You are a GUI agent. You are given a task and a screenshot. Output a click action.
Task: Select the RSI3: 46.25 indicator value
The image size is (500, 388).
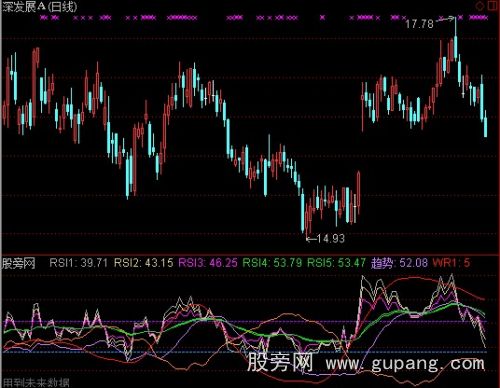(x=208, y=263)
